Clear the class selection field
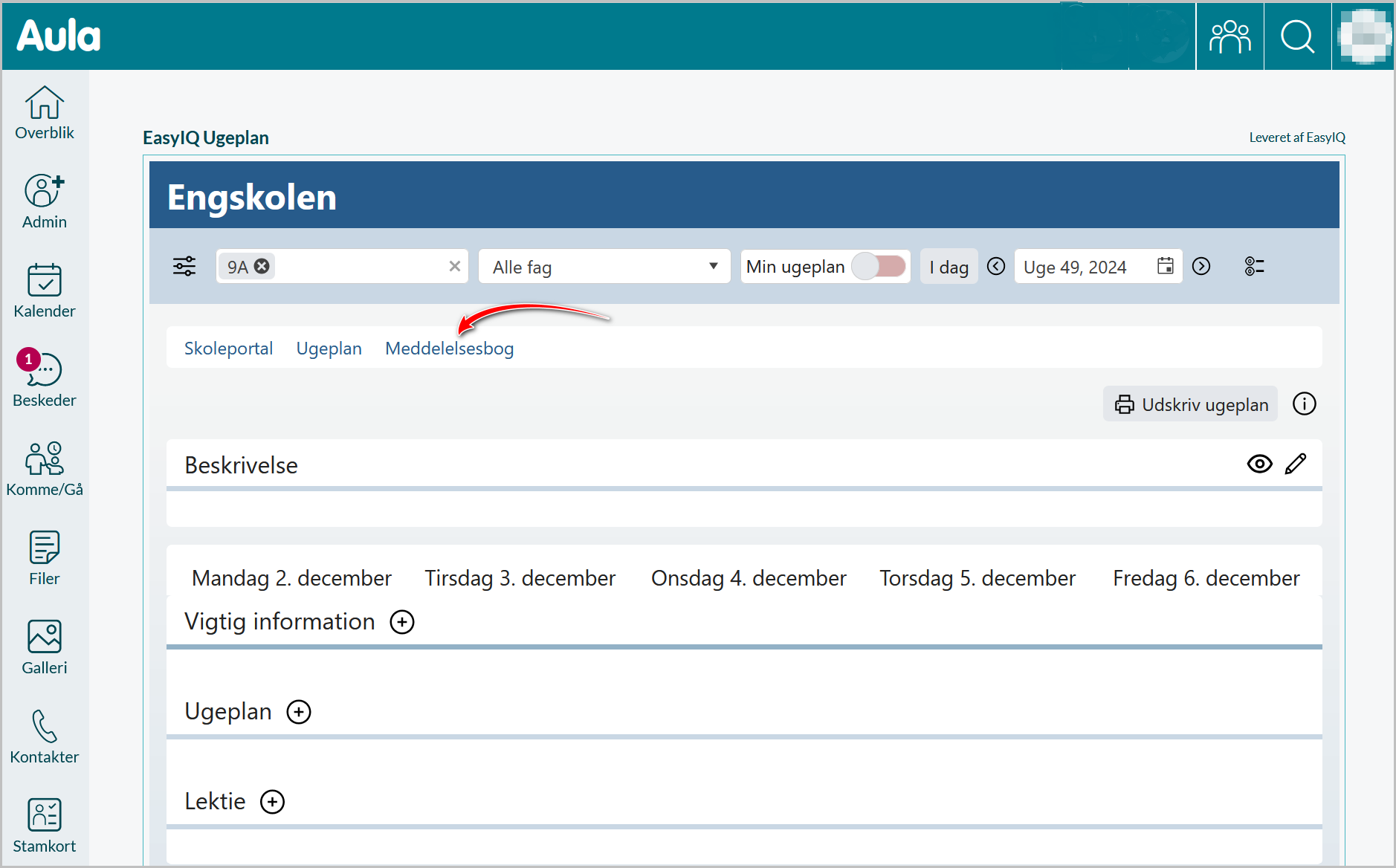The width and height of the screenshot is (1396, 868). (x=455, y=266)
